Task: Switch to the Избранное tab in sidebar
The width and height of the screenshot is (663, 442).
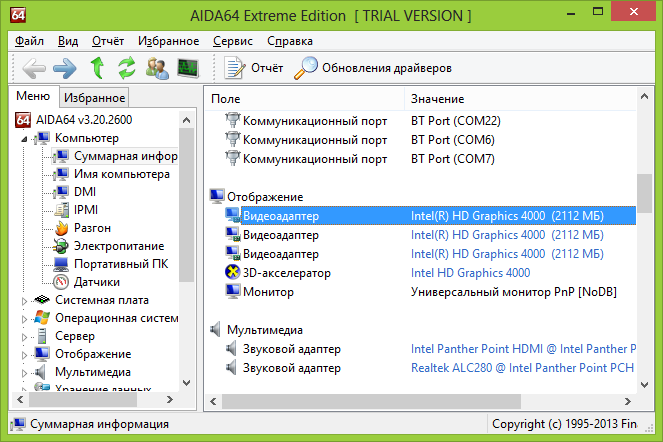Action: tap(94, 98)
